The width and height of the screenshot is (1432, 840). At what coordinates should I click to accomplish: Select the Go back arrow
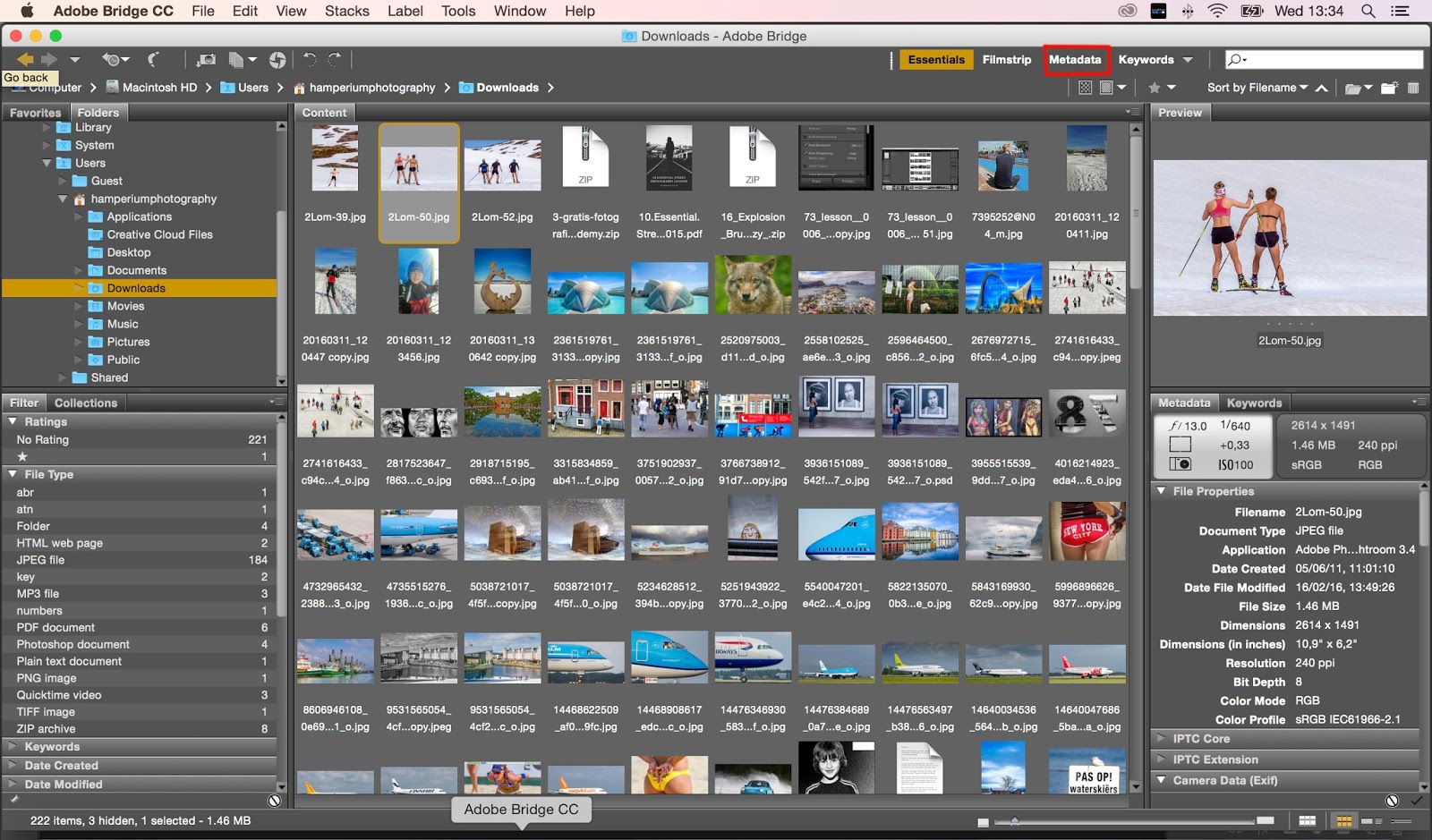click(x=25, y=59)
